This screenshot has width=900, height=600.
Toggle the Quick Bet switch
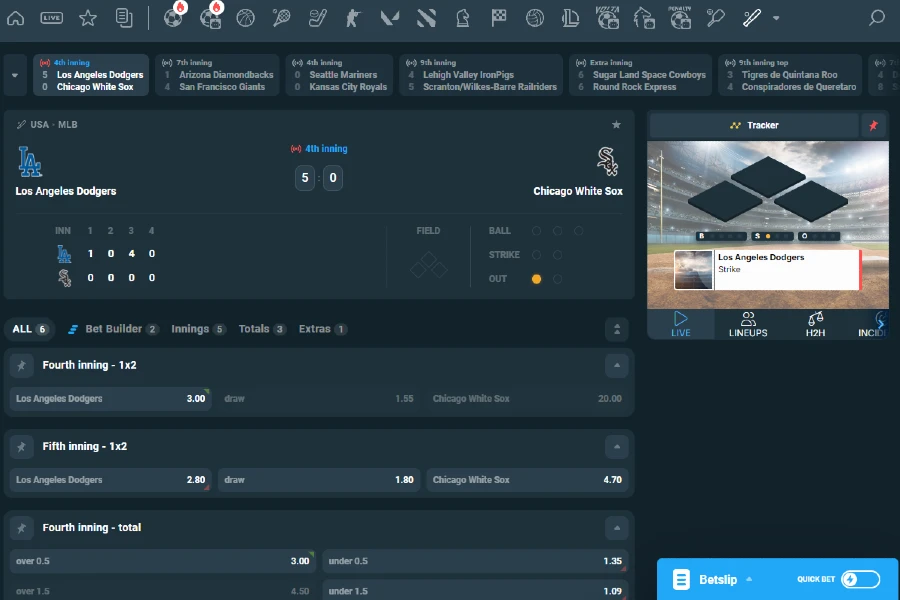(859, 579)
